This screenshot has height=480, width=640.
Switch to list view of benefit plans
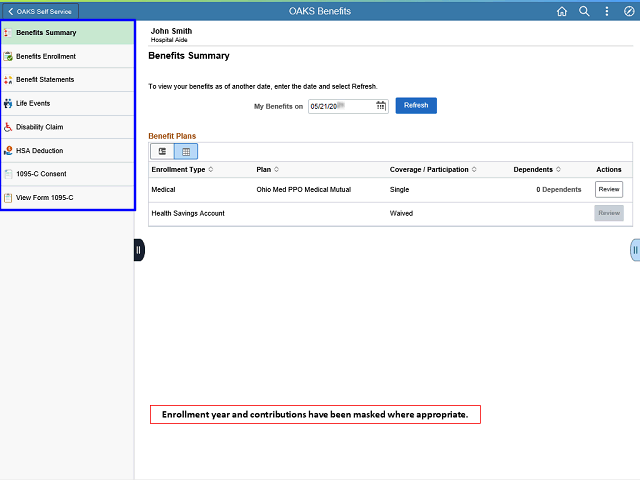(162, 151)
